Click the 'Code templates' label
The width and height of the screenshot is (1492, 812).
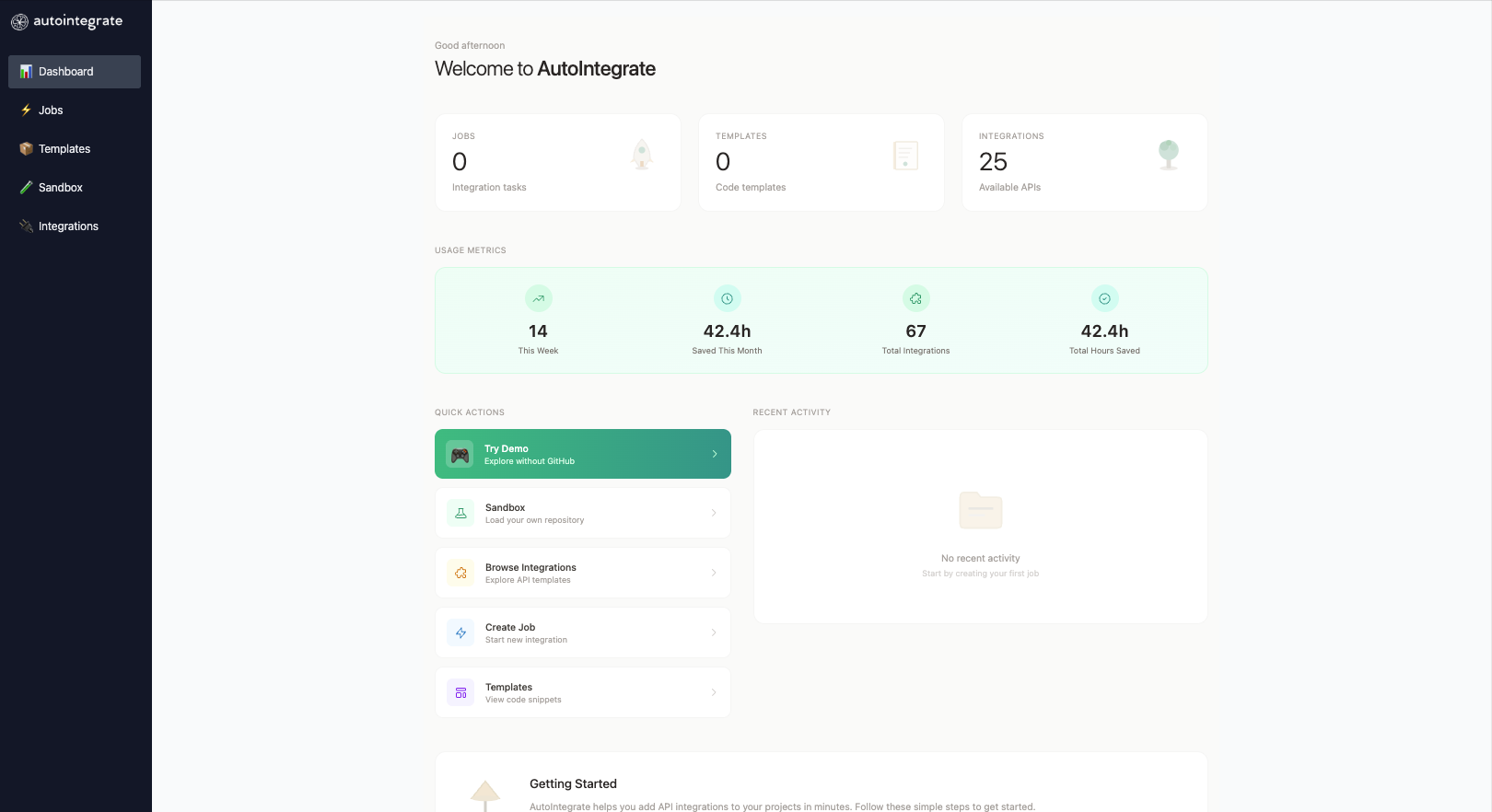[751, 188]
